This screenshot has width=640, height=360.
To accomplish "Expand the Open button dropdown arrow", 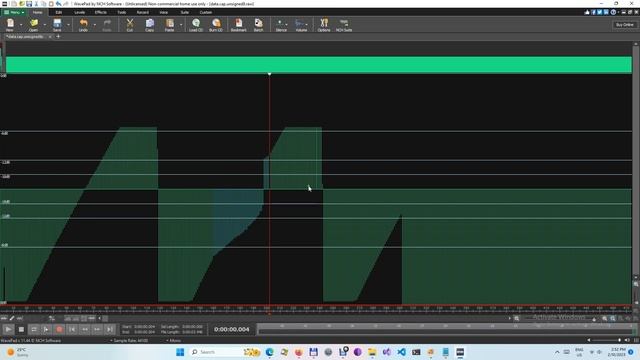I will point(44,24).
